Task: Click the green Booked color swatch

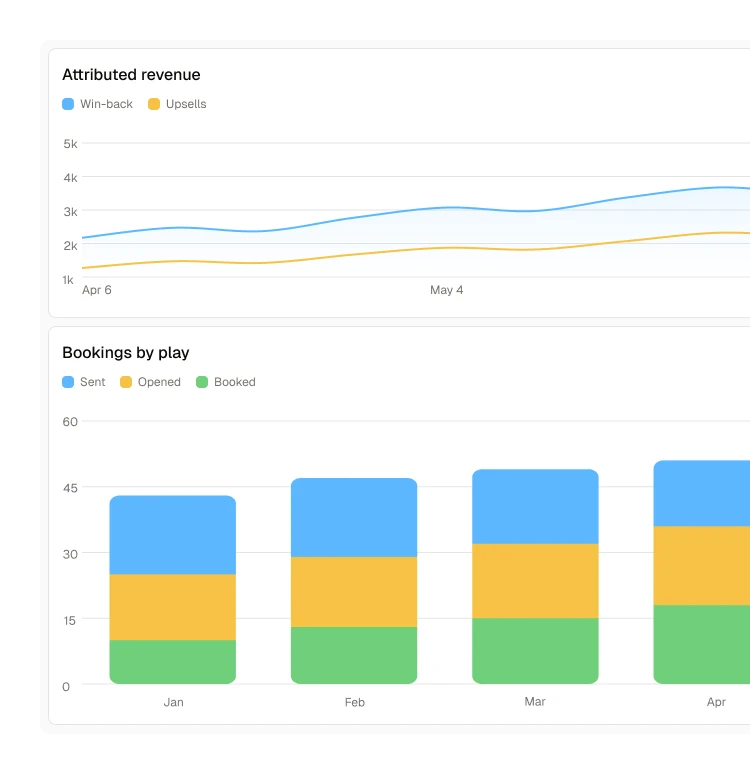Action: [202, 382]
